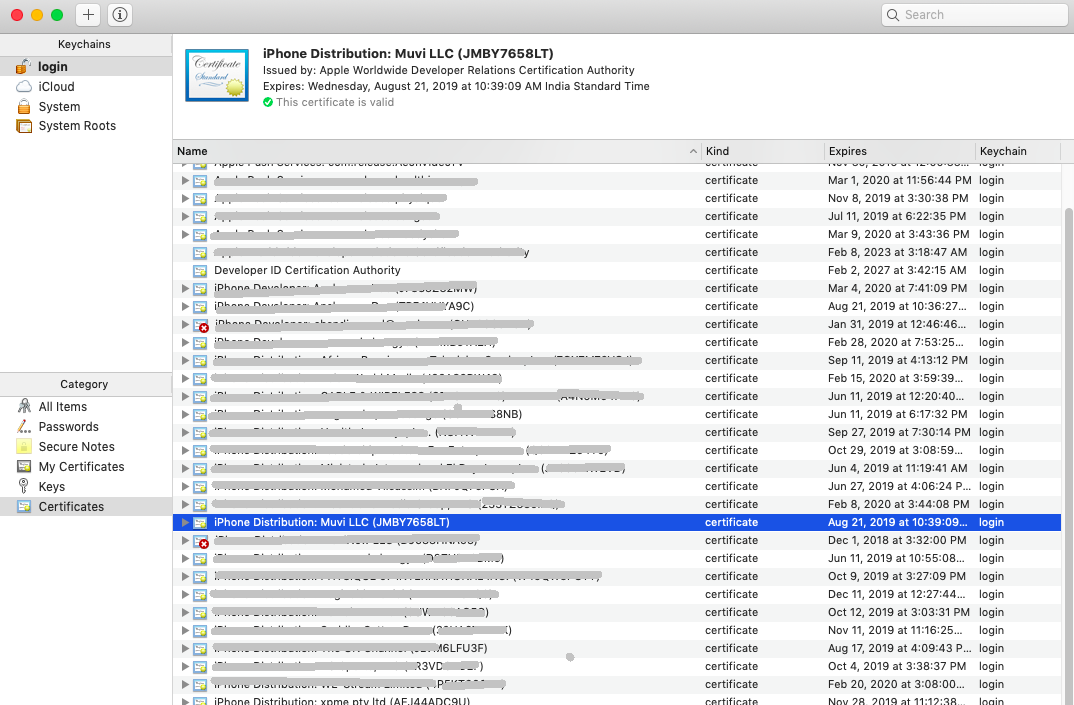Show Secure Notes category
The height and width of the screenshot is (705, 1074).
(x=86, y=447)
